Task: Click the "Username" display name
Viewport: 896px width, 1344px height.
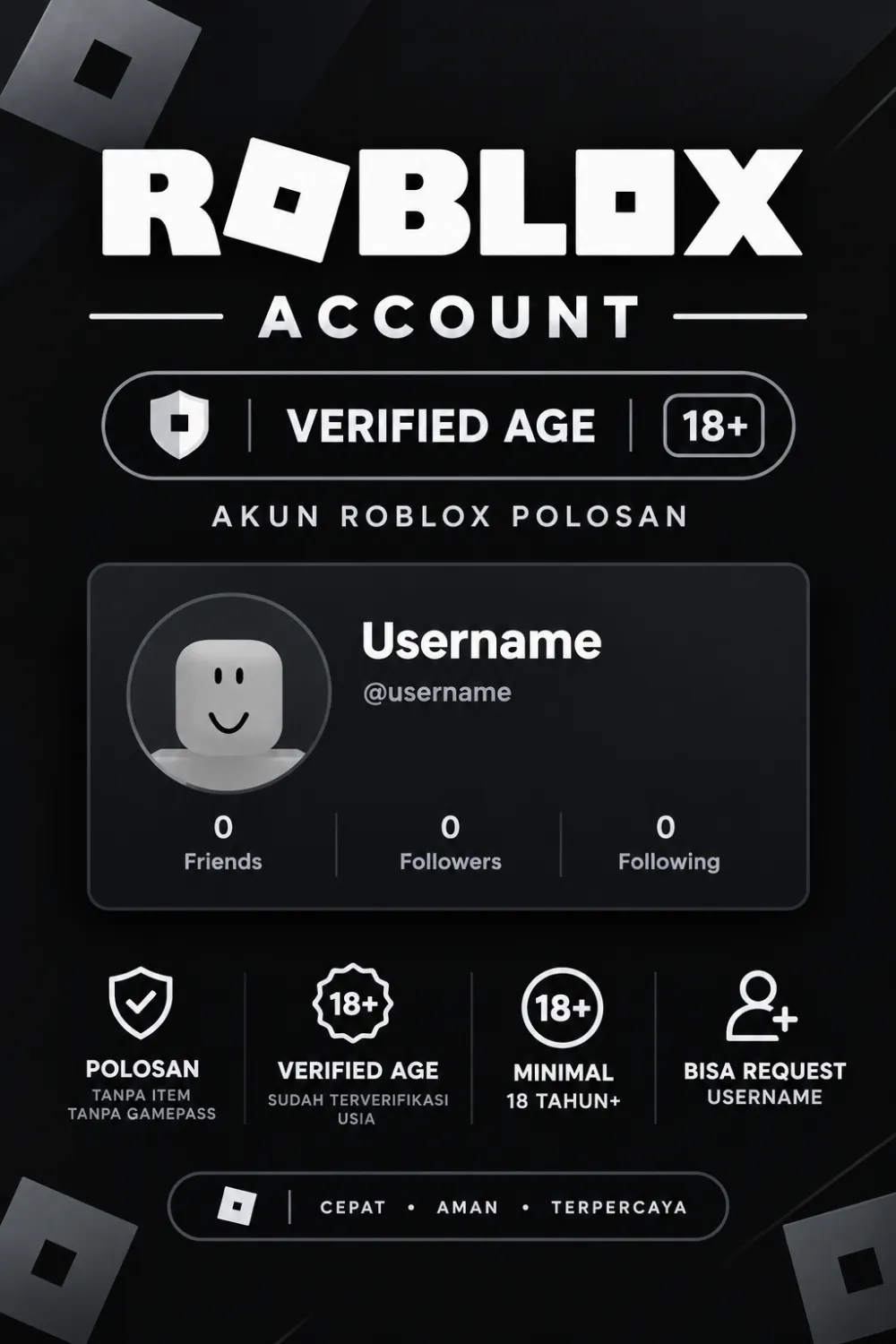Action: coord(482,641)
